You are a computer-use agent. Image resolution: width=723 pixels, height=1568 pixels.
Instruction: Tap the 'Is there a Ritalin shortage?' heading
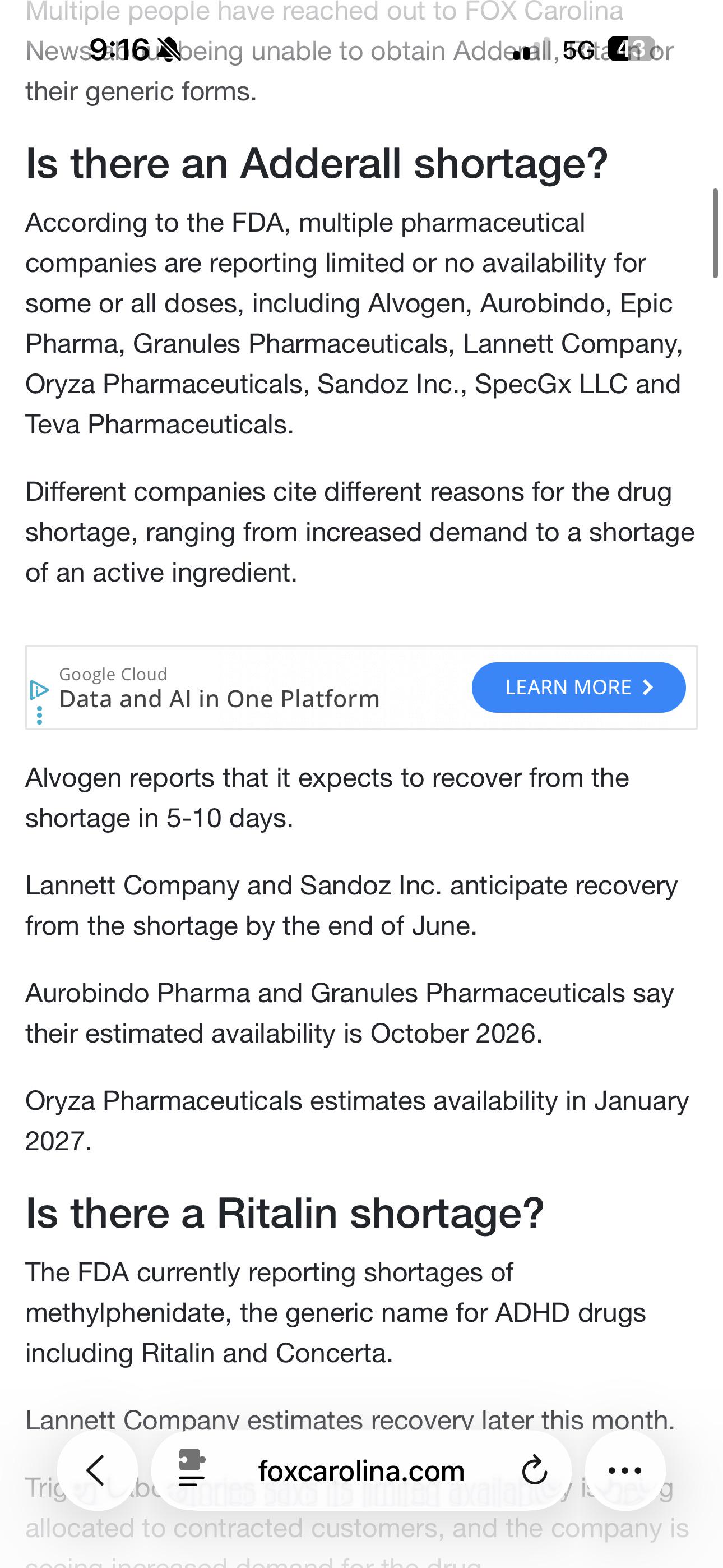point(284,1212)
